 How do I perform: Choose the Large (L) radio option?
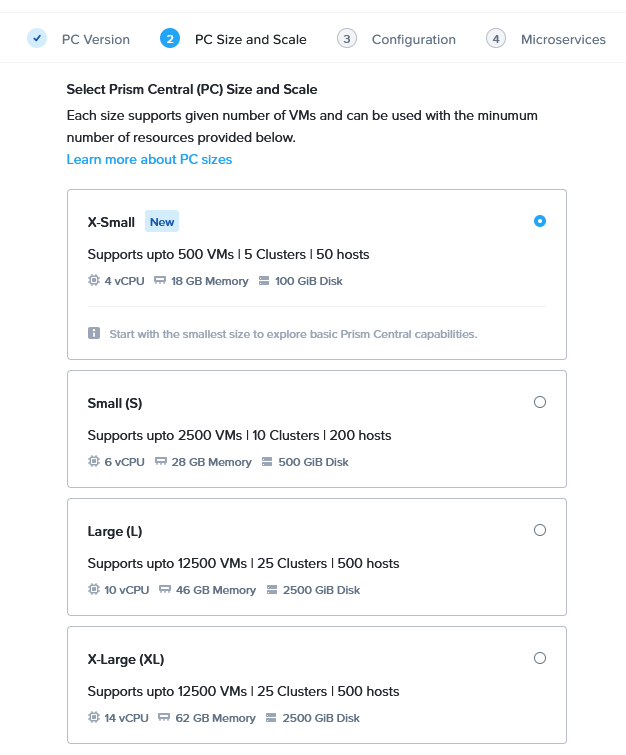click(x=540, y=530)
